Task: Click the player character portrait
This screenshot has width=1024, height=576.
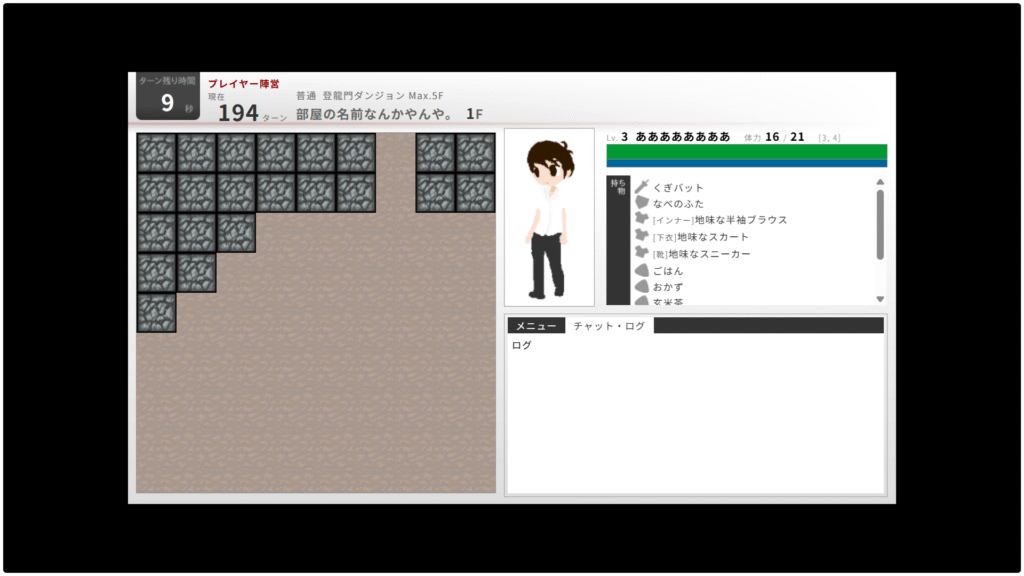Action: pyautogui.click(x=549, y=217)
